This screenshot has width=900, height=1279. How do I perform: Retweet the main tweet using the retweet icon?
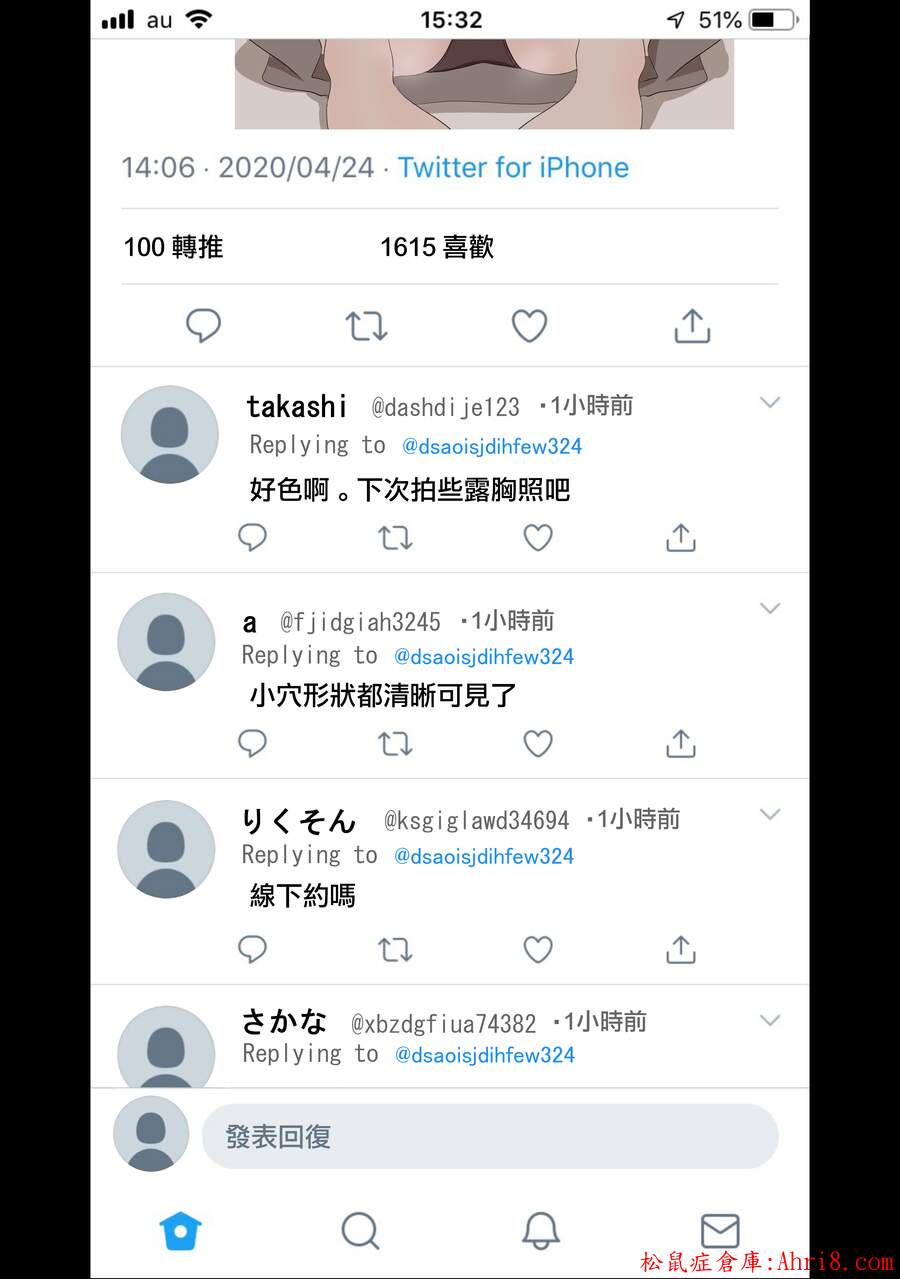click(x=366, y=326)
